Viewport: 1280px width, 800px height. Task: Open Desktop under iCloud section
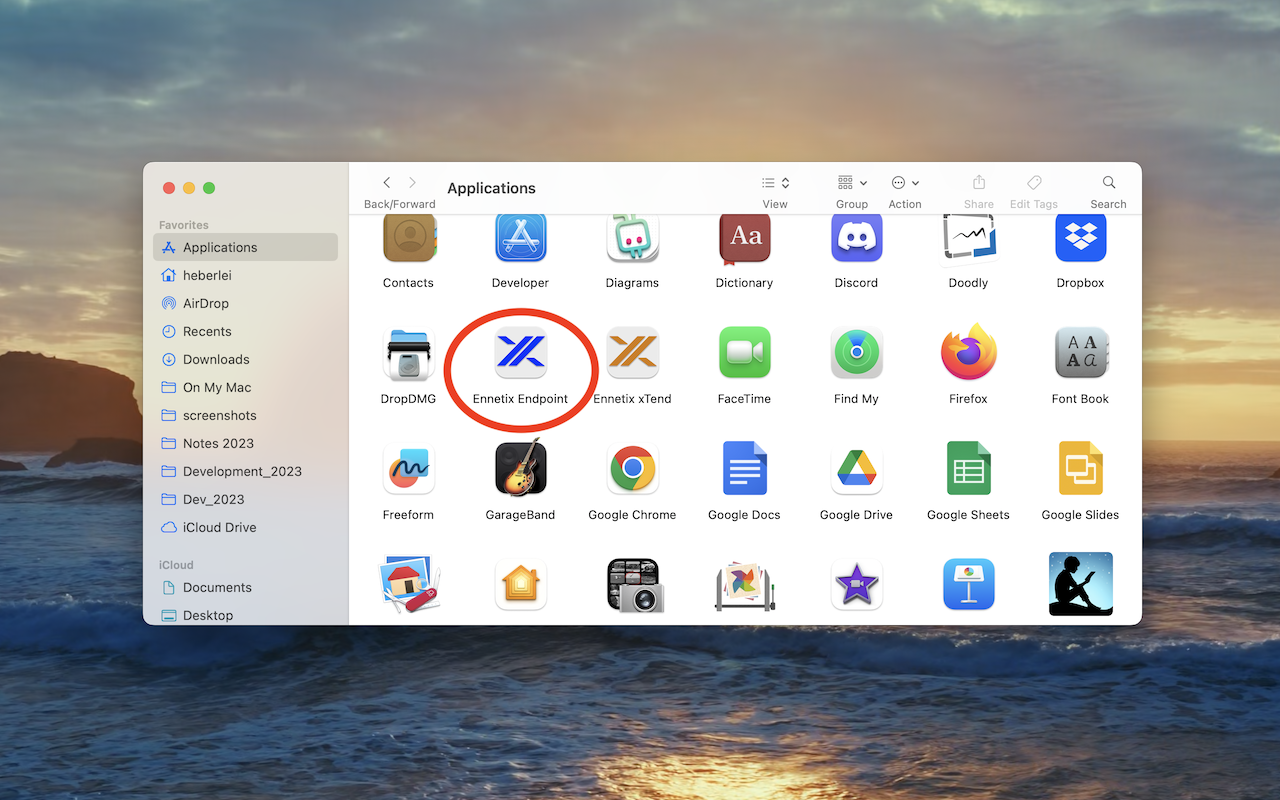point(245,615)
